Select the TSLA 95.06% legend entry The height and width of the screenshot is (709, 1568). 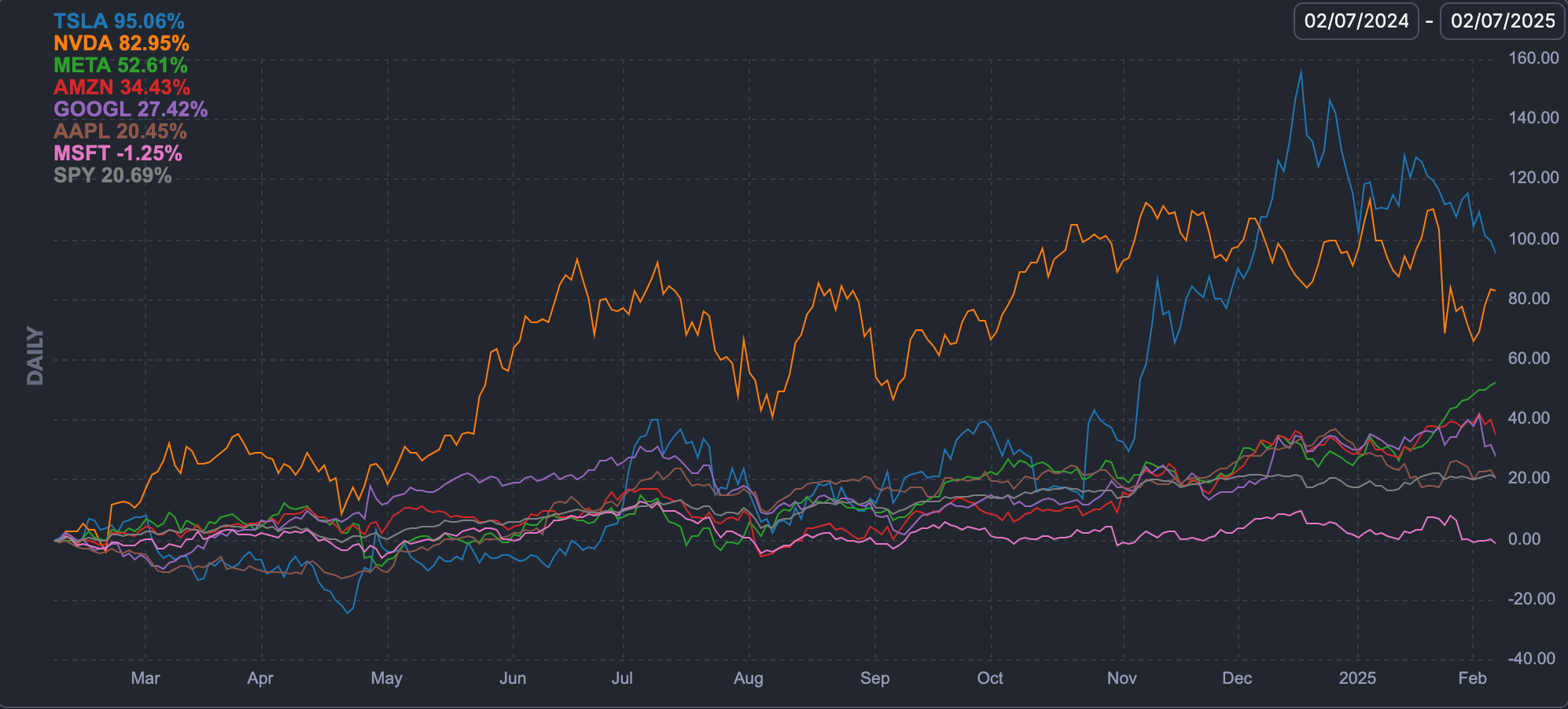[x=119, y=21]
